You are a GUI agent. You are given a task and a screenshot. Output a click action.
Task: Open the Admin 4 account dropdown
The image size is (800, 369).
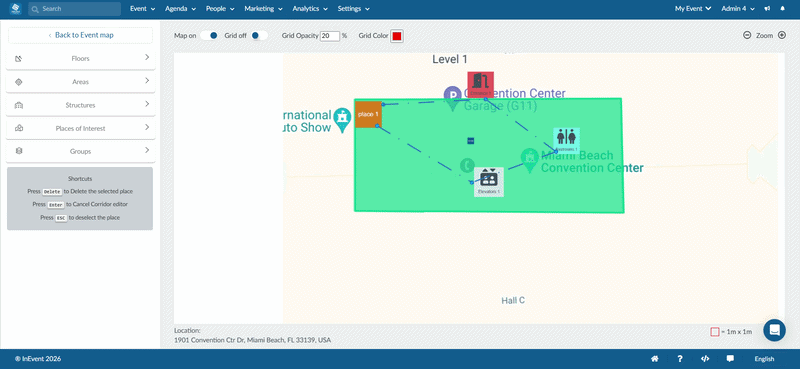(738, 9)
